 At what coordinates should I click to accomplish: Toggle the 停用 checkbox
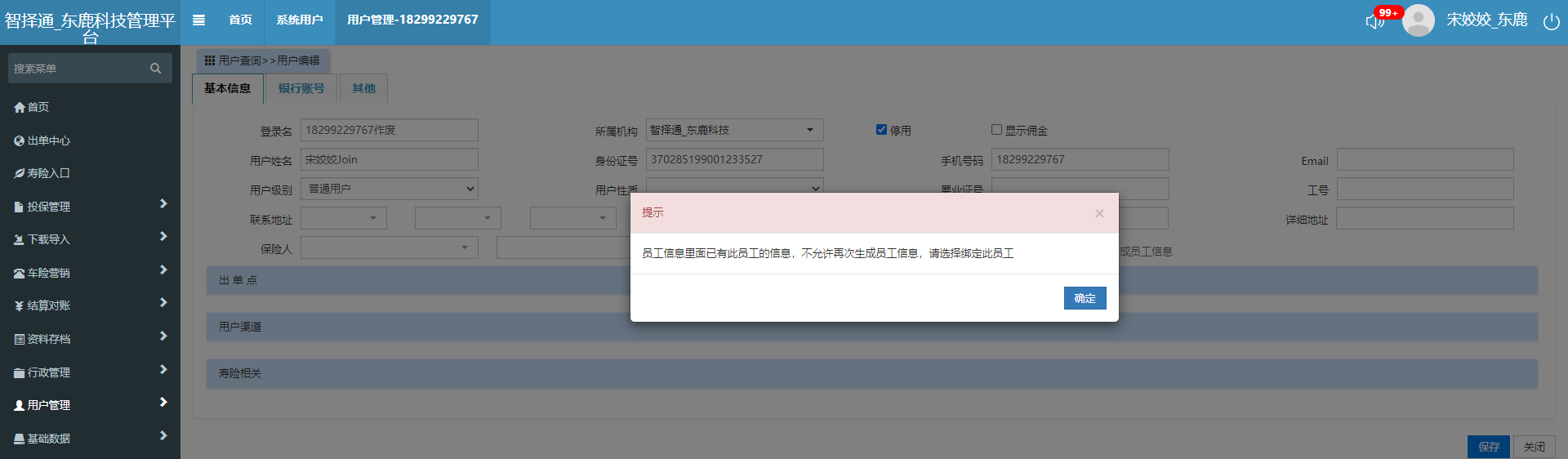881,130
